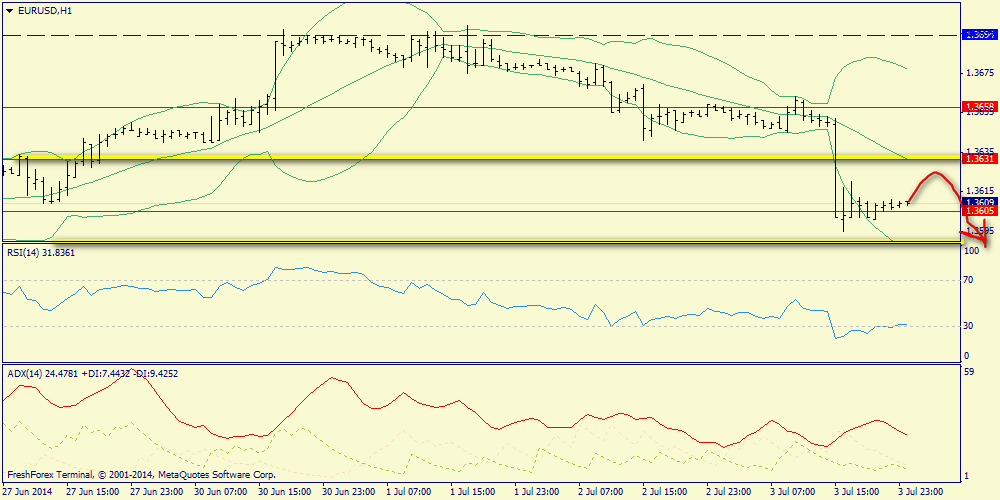Click the triangle arrow beside EURUSD,H1
This screenshot has height=500, width=1000.
click(10, 10)
